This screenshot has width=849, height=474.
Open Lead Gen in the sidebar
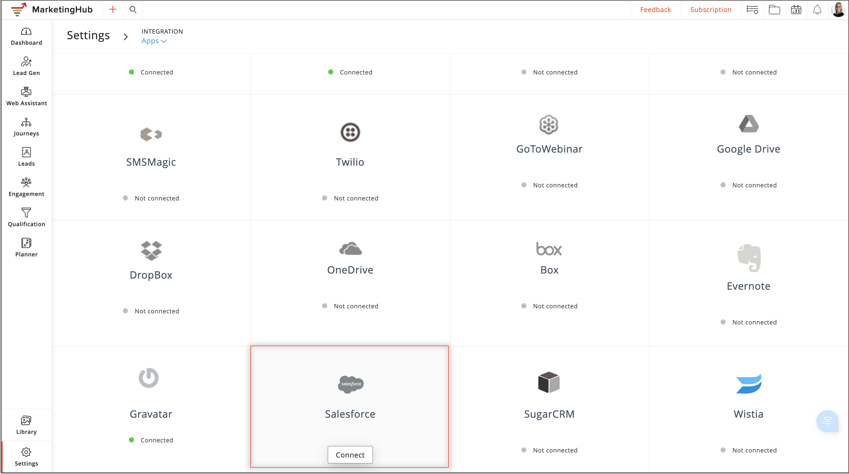coord(26,66)
